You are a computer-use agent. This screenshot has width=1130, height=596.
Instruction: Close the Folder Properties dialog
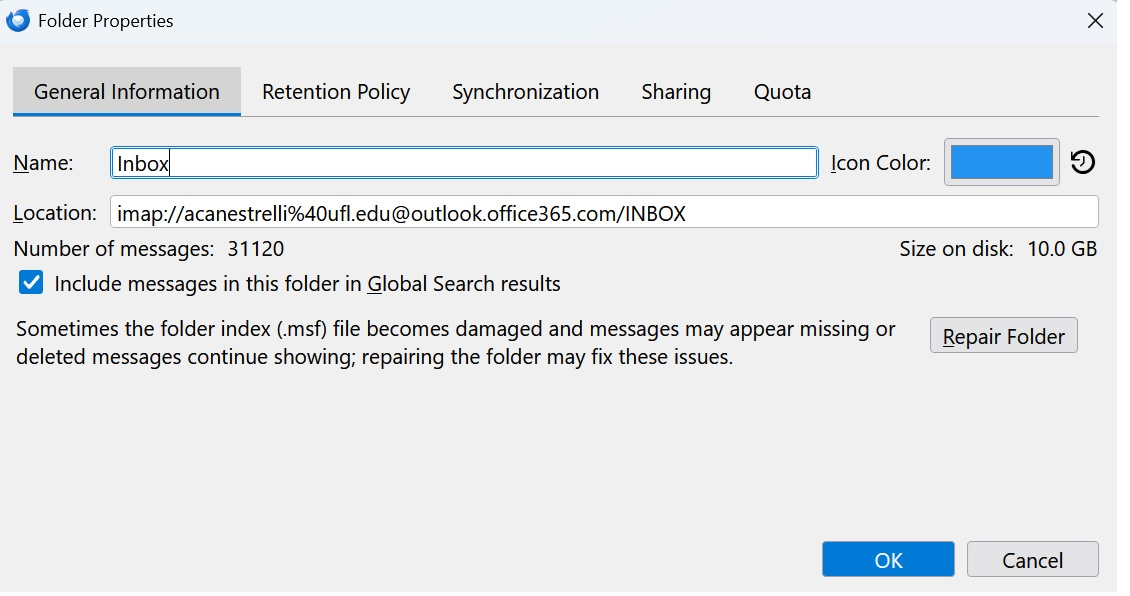pos(1096,20)
